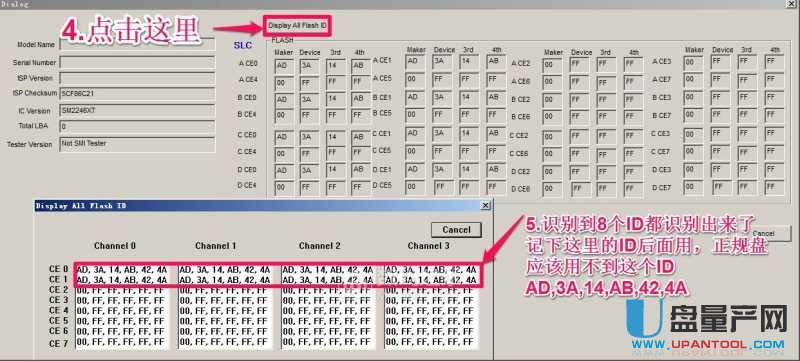Click the B CE6 4th field
The image size is (800, 361).
point(633,117)
